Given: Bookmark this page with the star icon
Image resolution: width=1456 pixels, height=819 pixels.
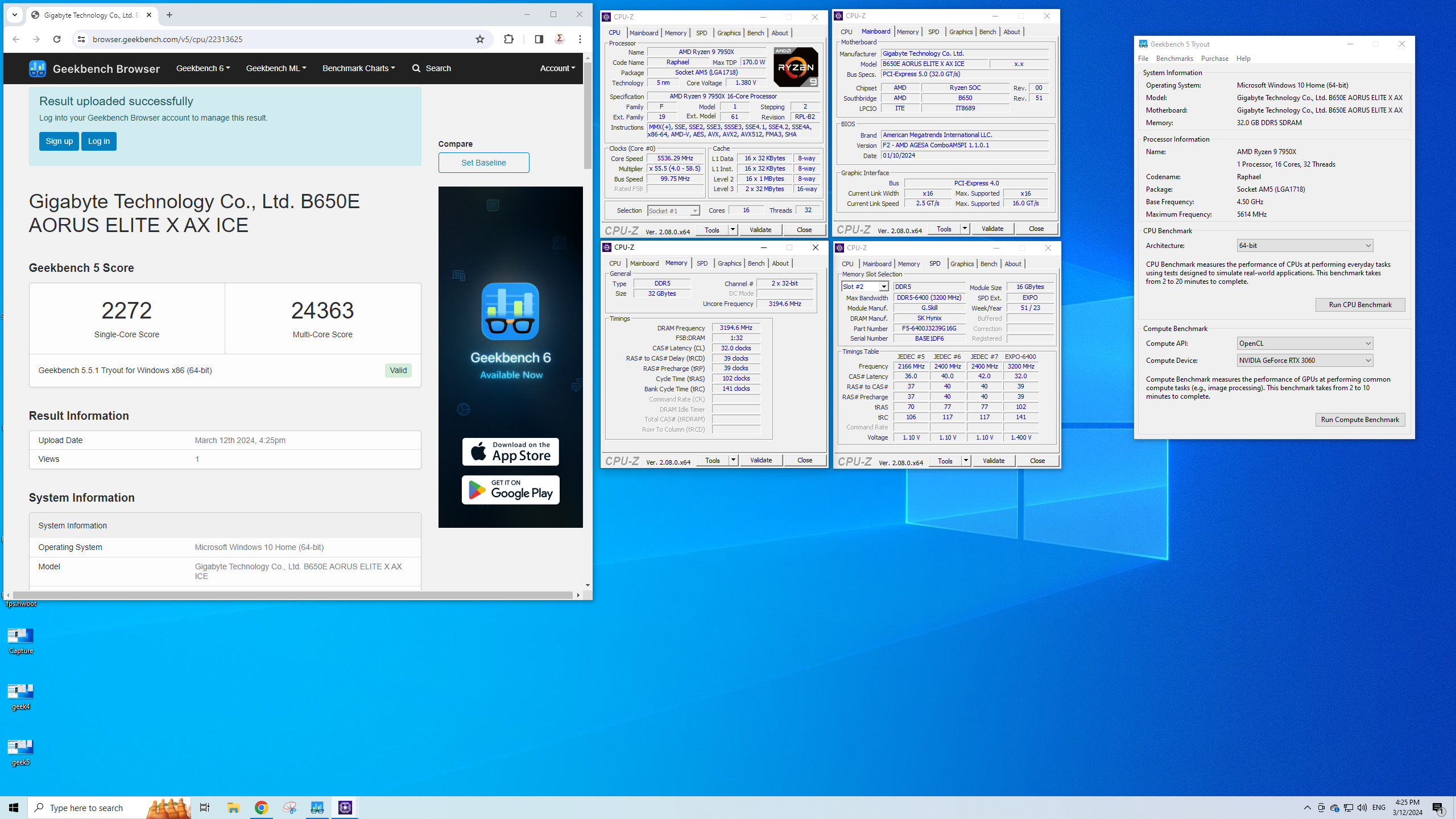Looking at the screenshot, I should (480, 39).
